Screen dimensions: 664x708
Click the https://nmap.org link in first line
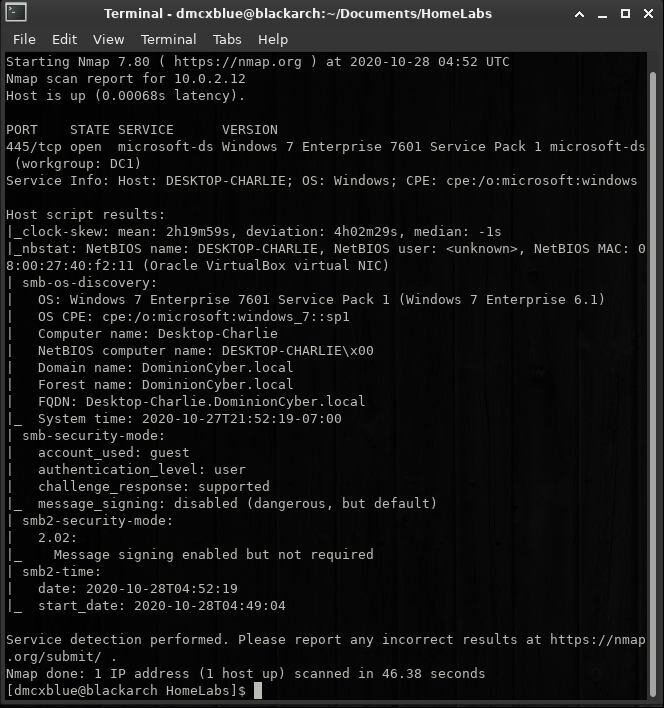tap(238, 61)
